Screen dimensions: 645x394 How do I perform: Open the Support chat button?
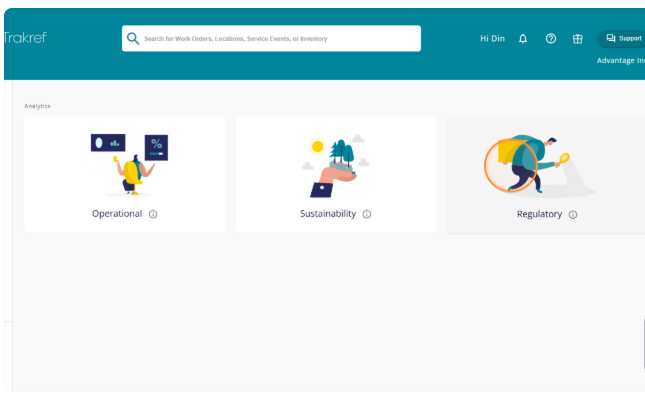(x=622, y=39)
